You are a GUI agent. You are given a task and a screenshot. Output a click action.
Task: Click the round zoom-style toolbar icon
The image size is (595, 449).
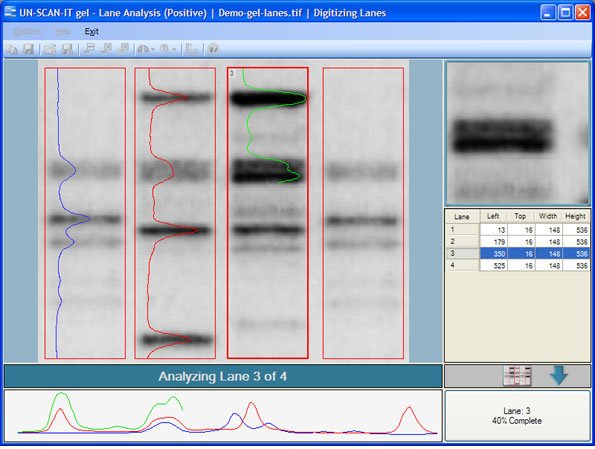(x=165, y=49)
